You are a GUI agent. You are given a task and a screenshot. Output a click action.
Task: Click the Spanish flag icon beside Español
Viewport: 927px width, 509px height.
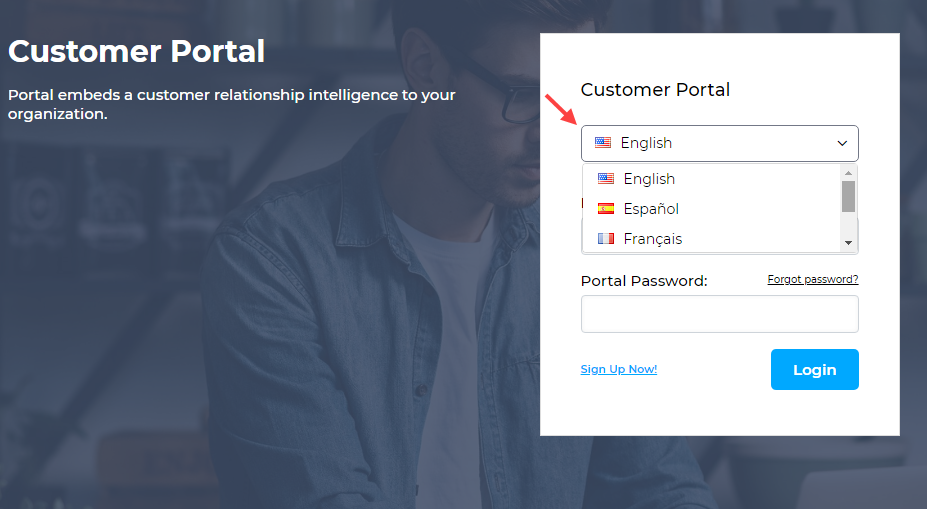point(606,209)
